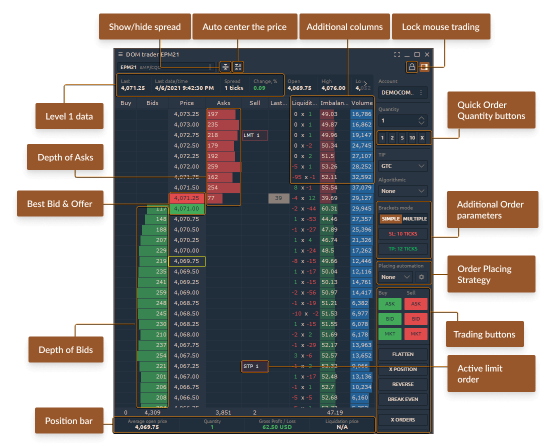Open account options three-dot menu
Screen dimensions: 558x447
tap(421, 93)
